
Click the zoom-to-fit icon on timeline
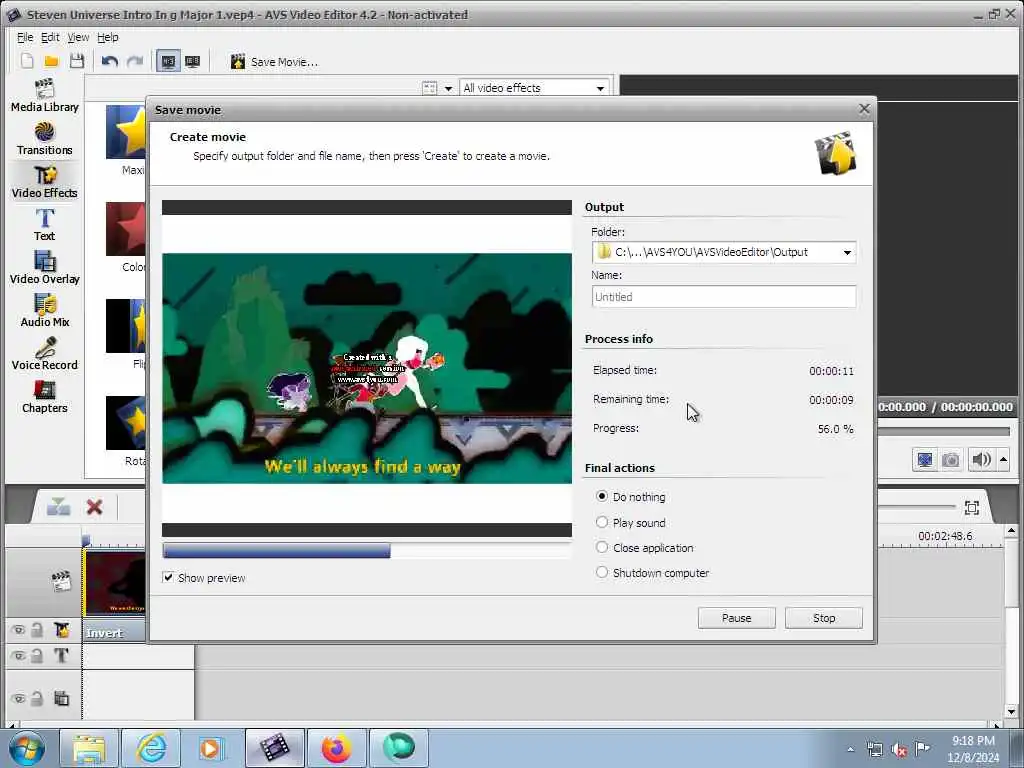971,508
